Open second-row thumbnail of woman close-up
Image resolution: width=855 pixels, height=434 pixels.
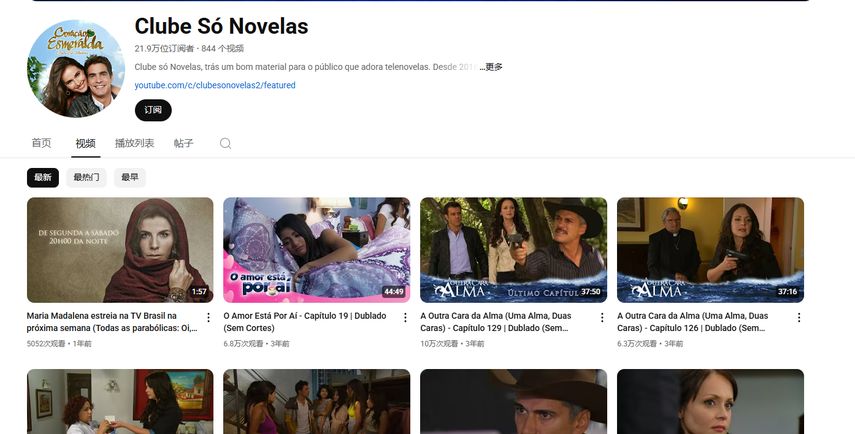click(x=711, y=402)
